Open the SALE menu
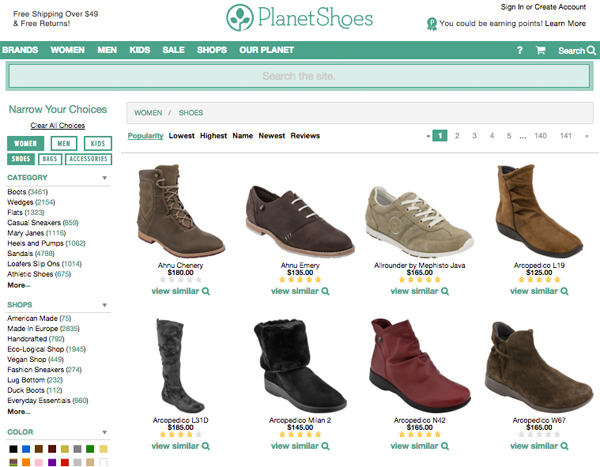The image size is (600, 467). point(173,50)
